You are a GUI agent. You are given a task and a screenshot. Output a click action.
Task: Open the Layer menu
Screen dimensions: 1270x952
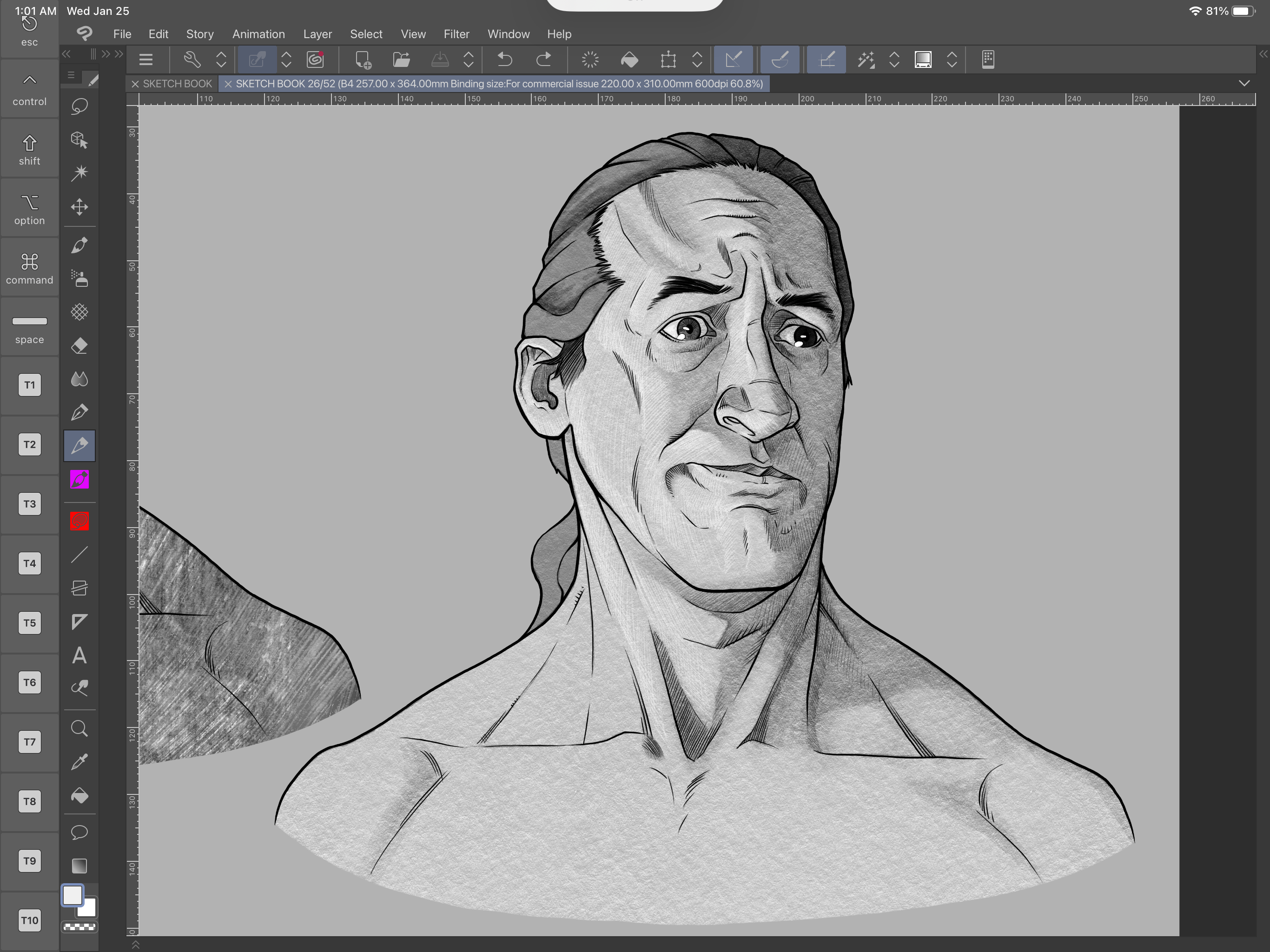pos(317,34)
